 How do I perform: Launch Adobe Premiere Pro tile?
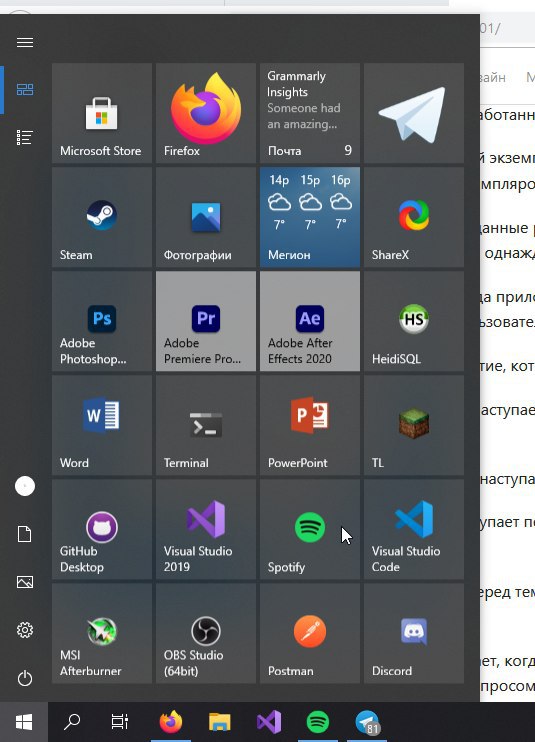click(x=206, y=321)
